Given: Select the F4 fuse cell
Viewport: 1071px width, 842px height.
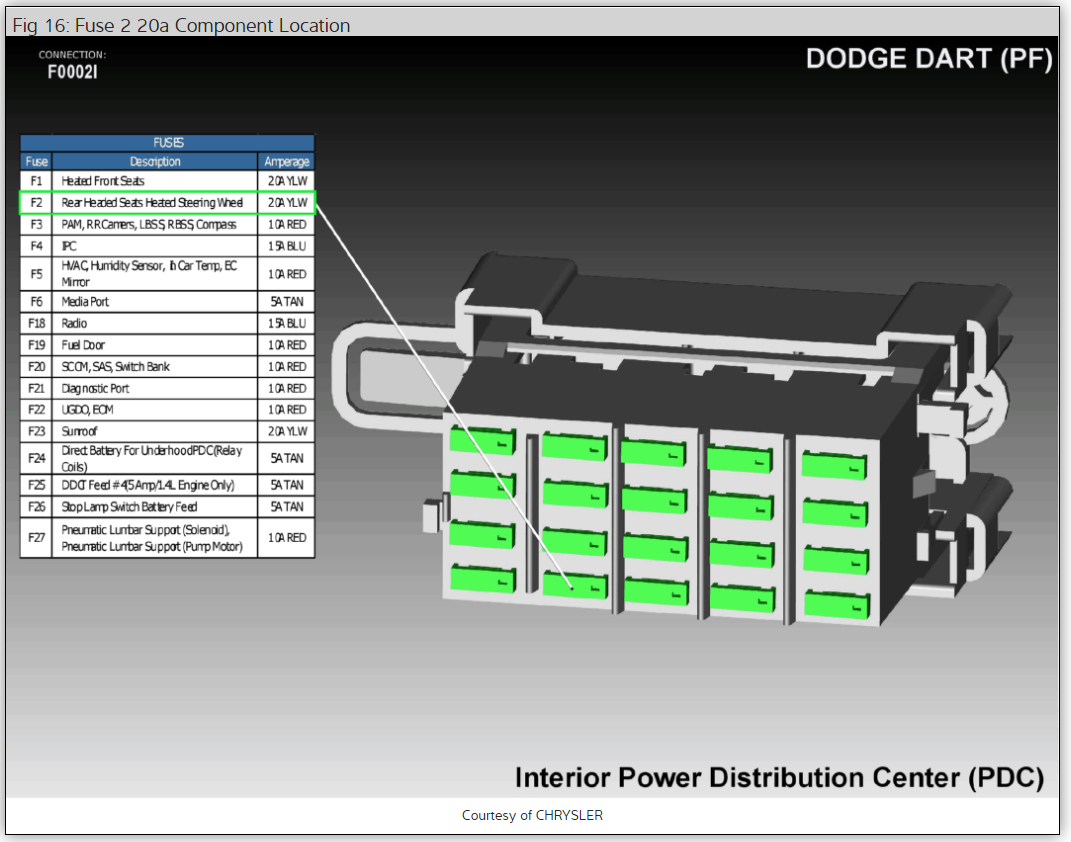Looking at the screenshot, I should pyautogui.click(x=36, y=246).
